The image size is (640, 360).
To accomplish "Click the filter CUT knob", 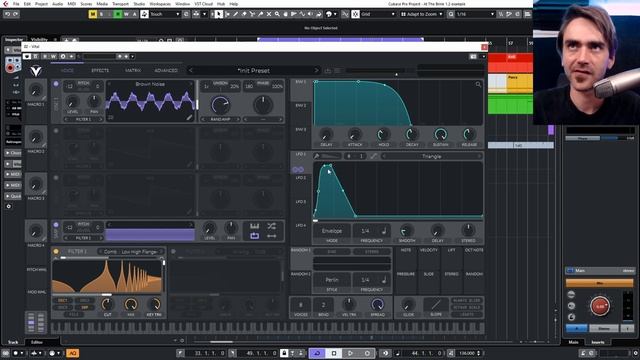I will [x=107, y=304].
